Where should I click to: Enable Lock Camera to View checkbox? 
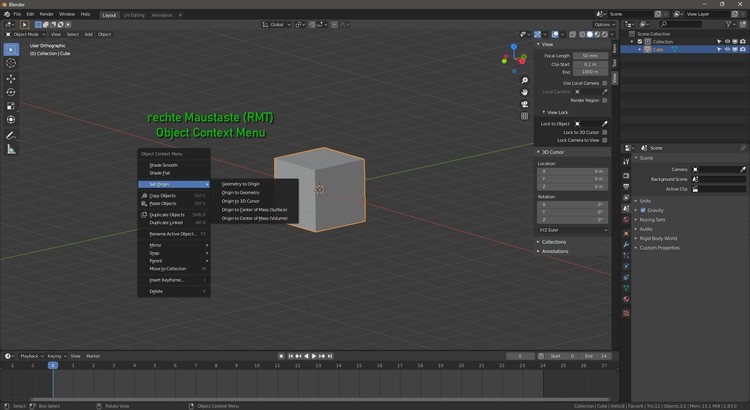[605, 140]
